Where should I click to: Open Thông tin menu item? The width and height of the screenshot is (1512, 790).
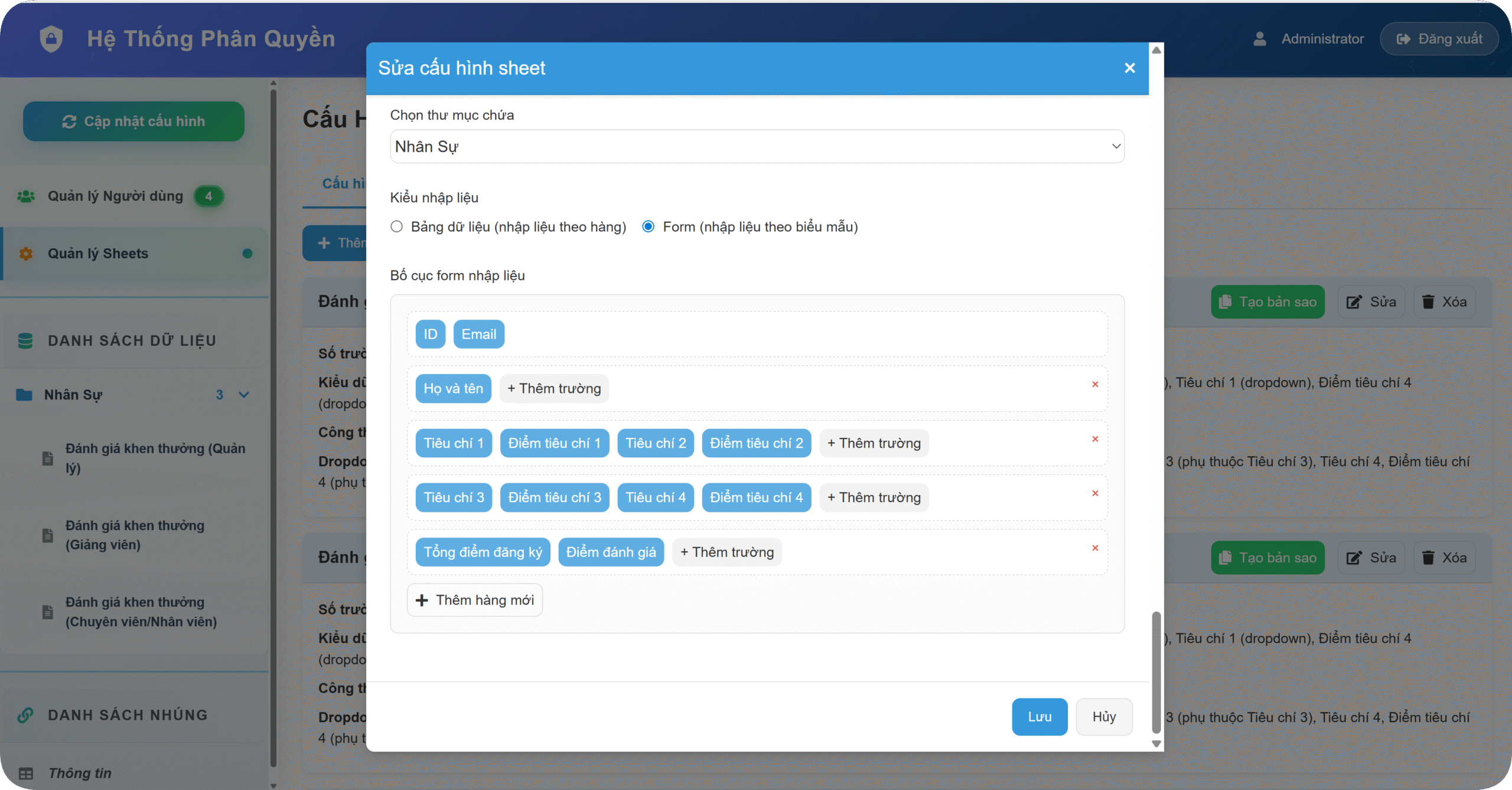click(80, 773)
